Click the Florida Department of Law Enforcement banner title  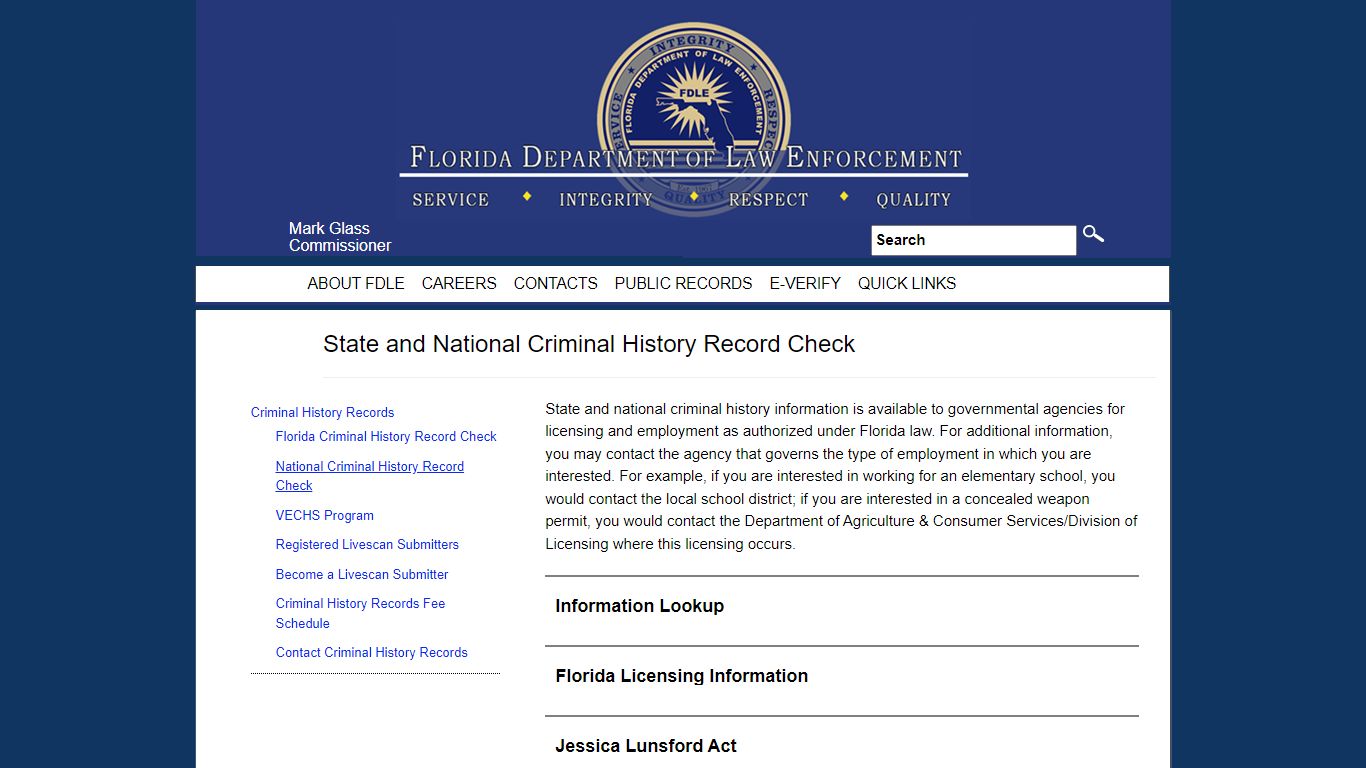click(x=685, y=158)
